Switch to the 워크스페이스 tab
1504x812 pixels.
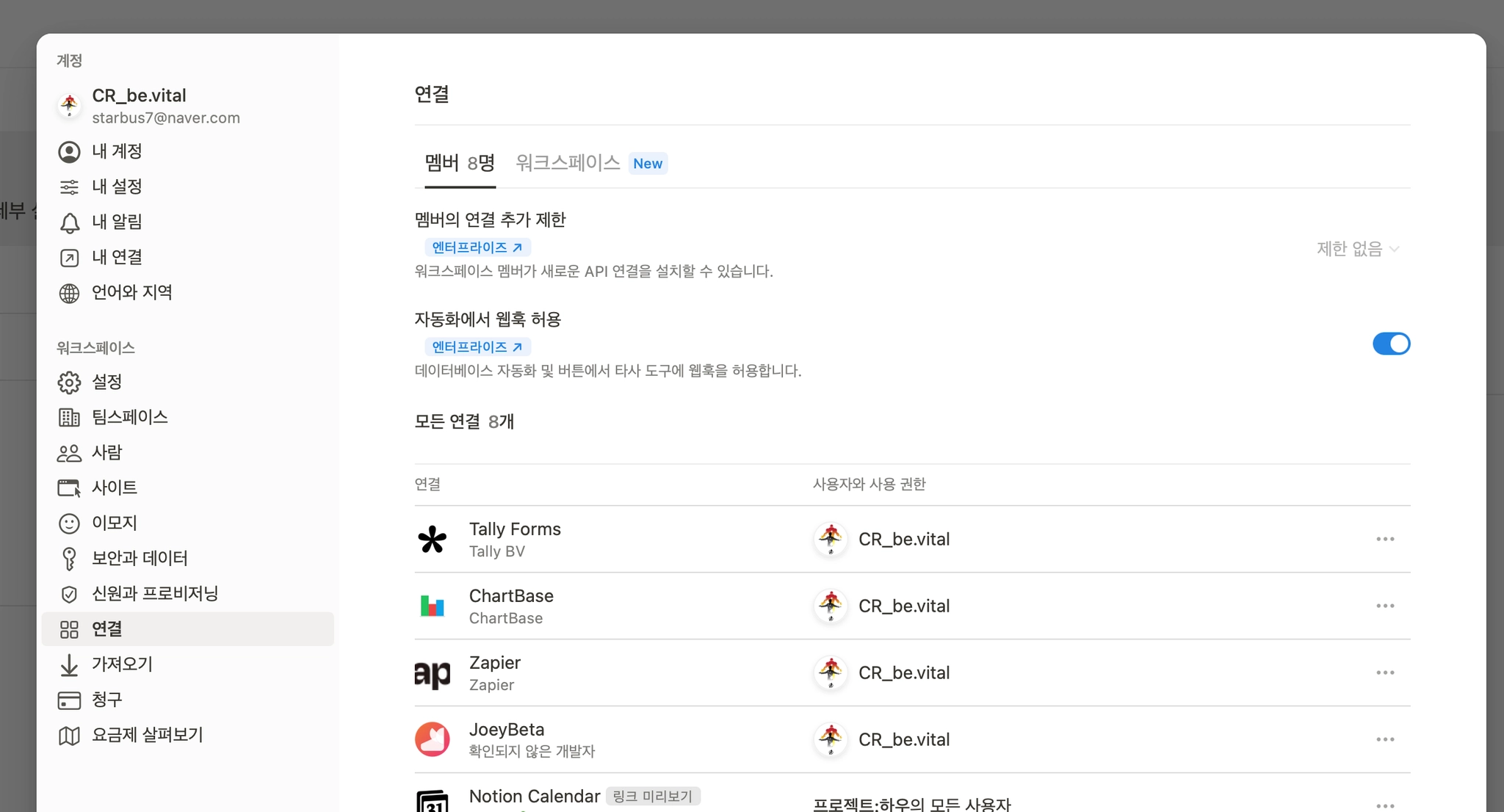coord(568,163)
